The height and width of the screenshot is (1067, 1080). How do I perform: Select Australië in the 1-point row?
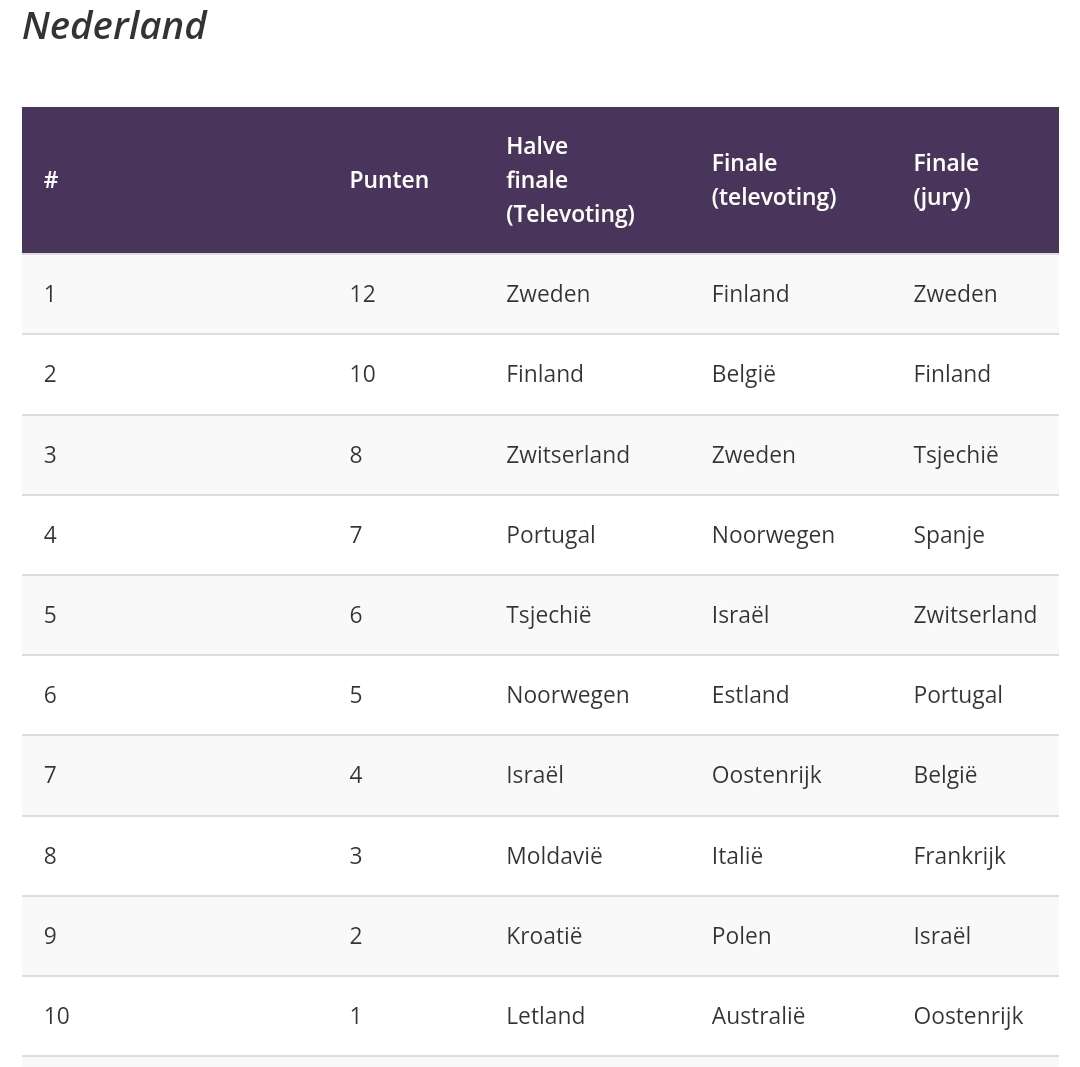[x=758, y=1015]
